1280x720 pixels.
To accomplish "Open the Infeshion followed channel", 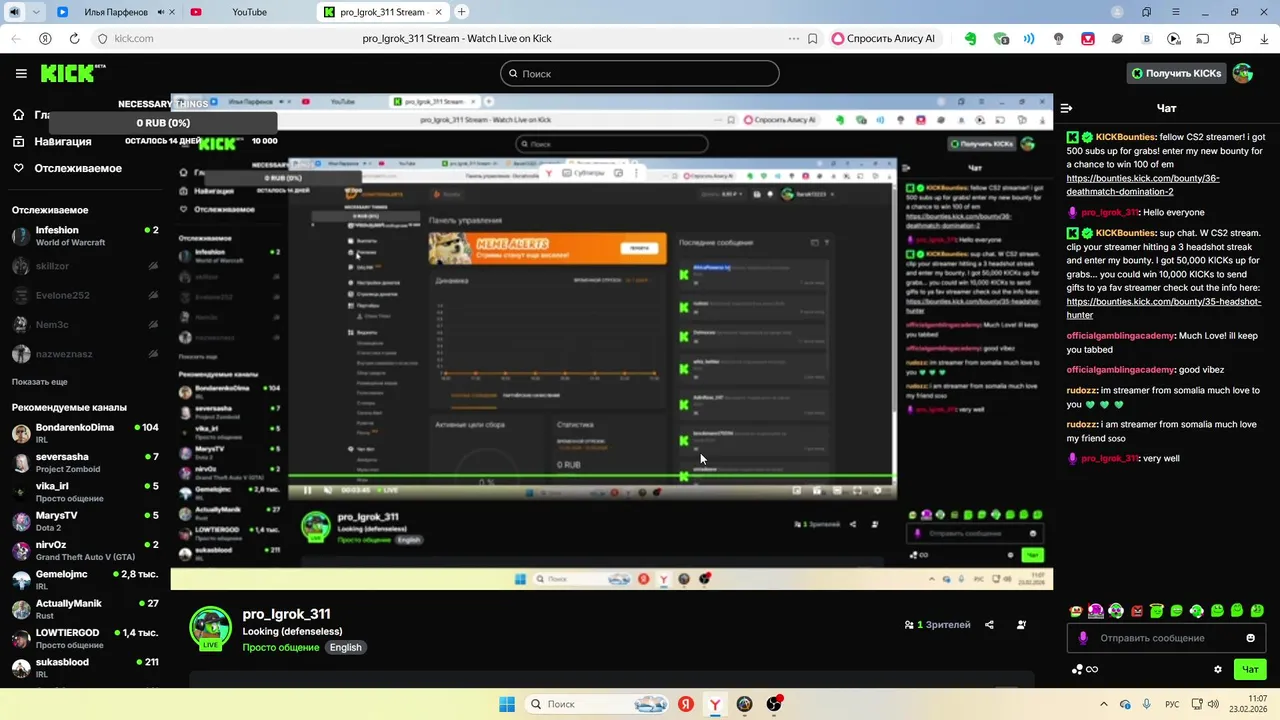I will (x=85, y=236).
